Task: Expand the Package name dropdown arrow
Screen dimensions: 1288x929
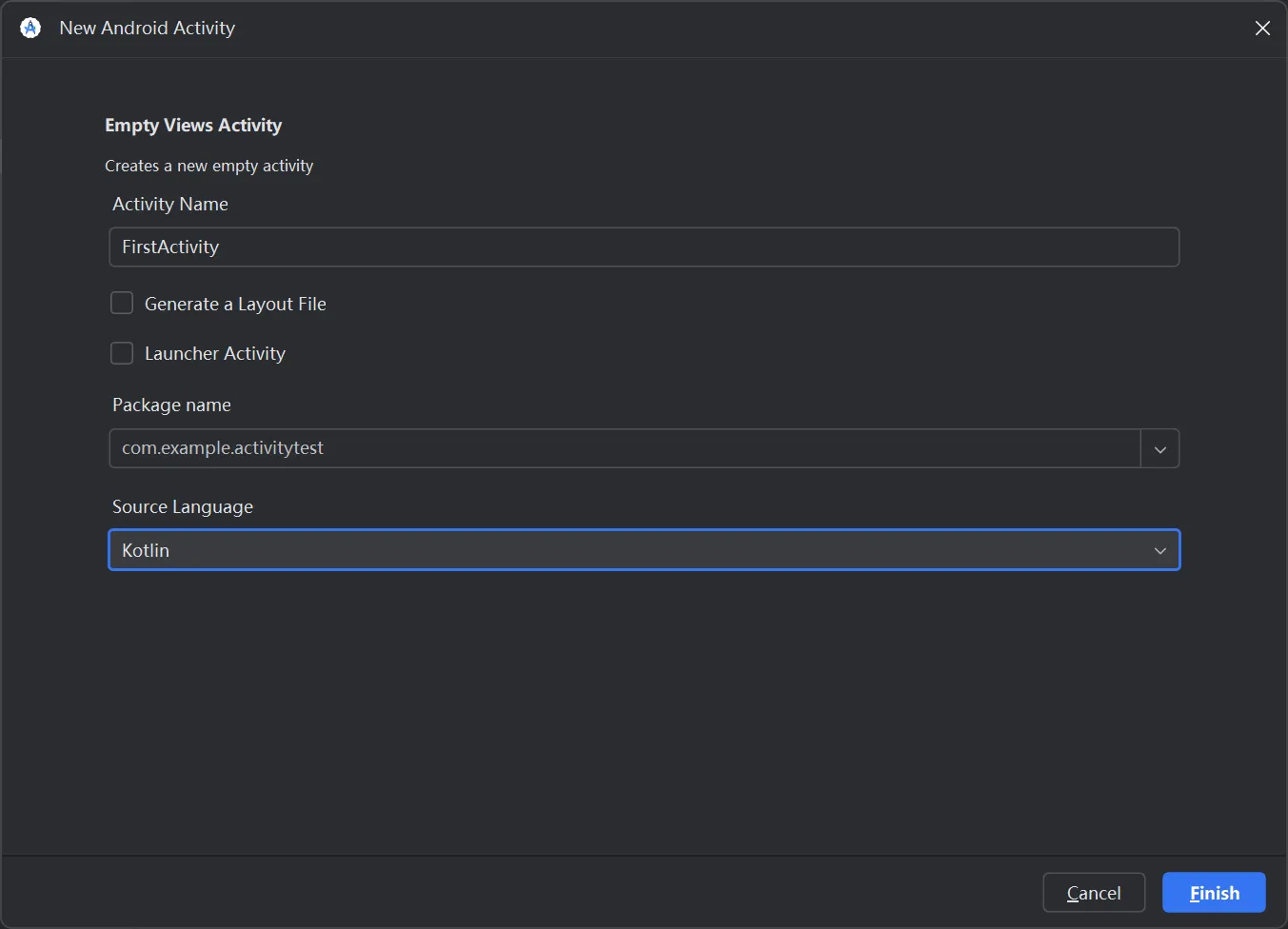Action: [1159, 449]
